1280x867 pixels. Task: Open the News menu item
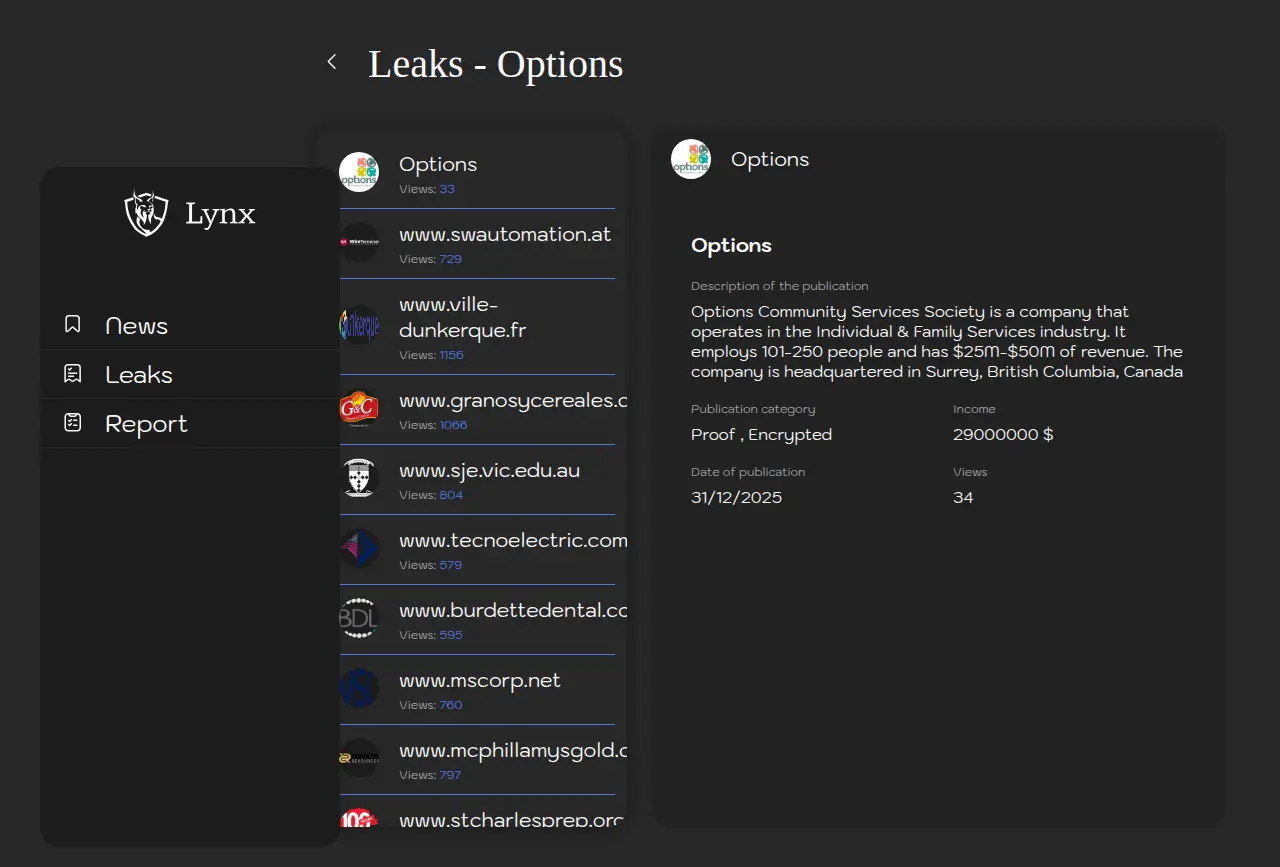pos(136,326)
